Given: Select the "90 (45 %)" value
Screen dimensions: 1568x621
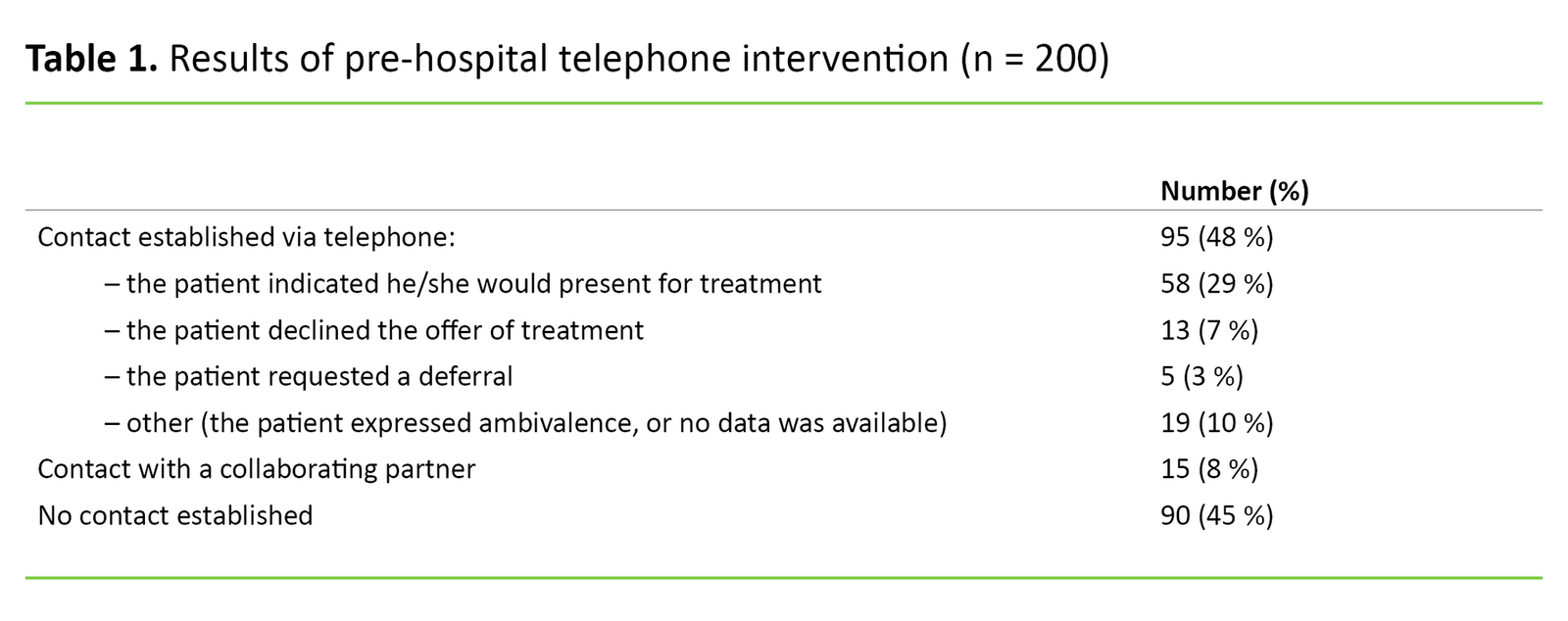Looking at the screenshot, I should click(1216, 516).
